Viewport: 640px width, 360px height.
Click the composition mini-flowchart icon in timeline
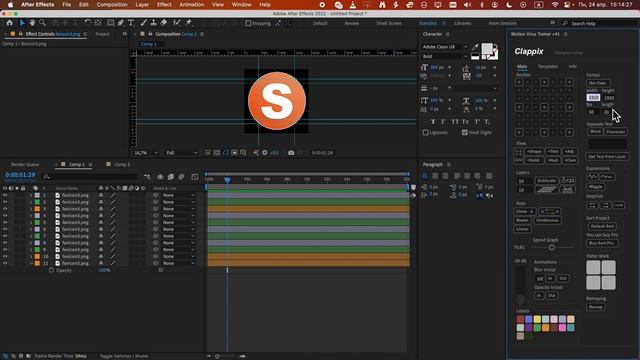(147, 177)
